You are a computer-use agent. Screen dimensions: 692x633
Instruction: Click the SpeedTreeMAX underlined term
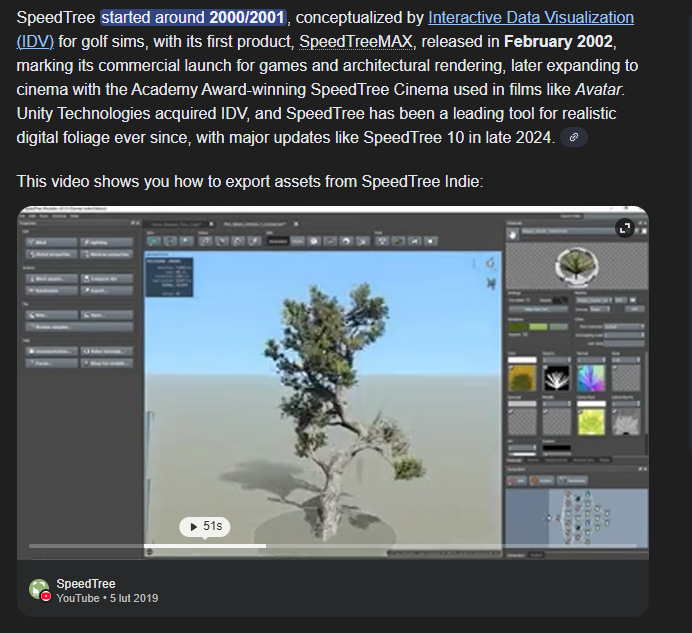[356, 42]
